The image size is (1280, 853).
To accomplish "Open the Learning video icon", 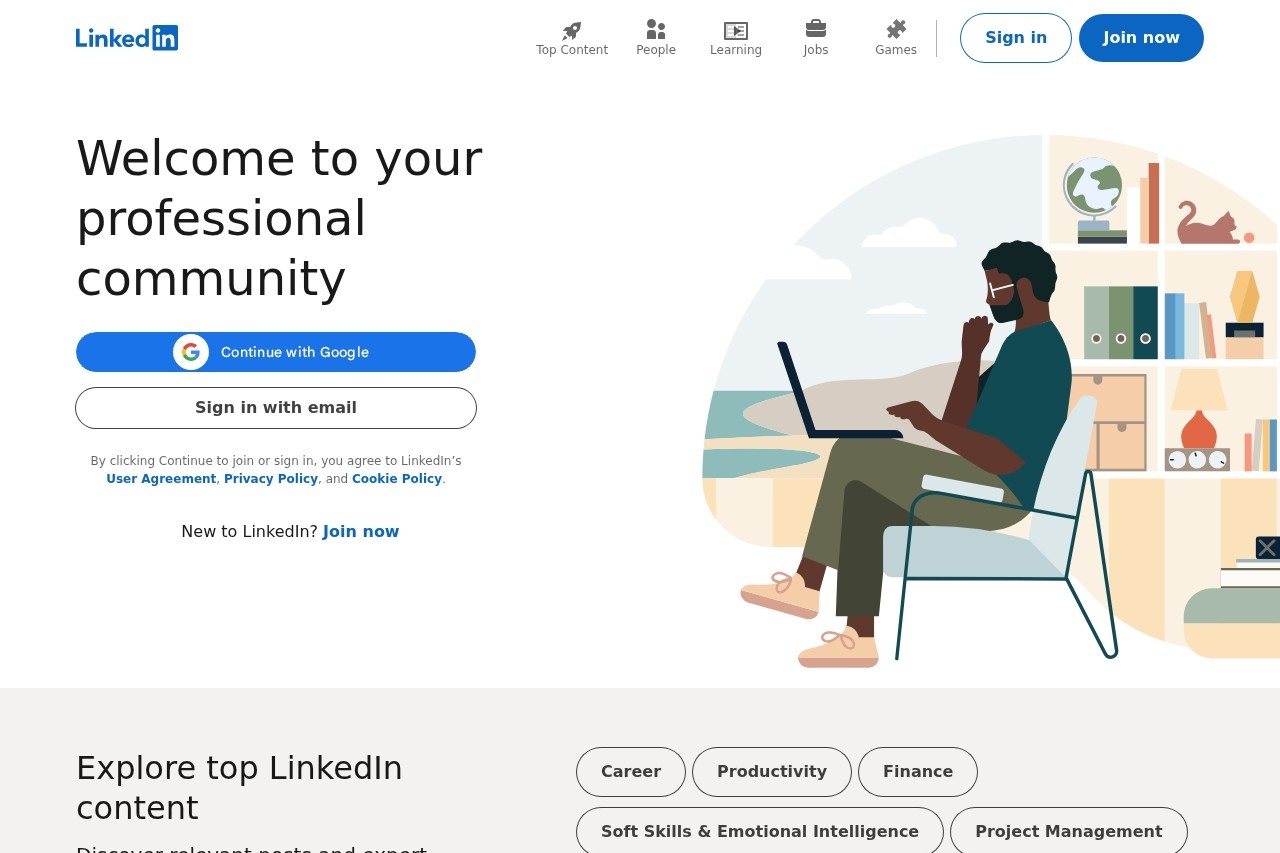I will [736, 30].
